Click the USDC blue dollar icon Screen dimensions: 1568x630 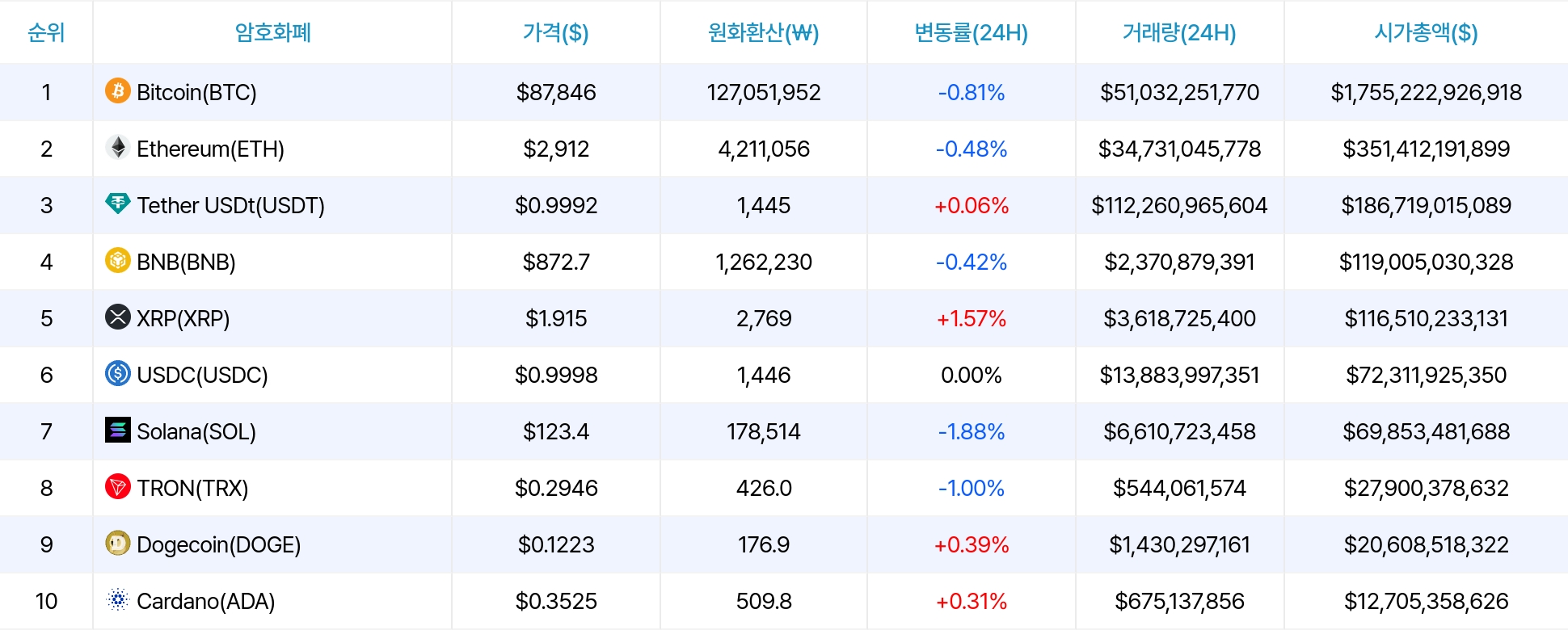coord(118,373)
